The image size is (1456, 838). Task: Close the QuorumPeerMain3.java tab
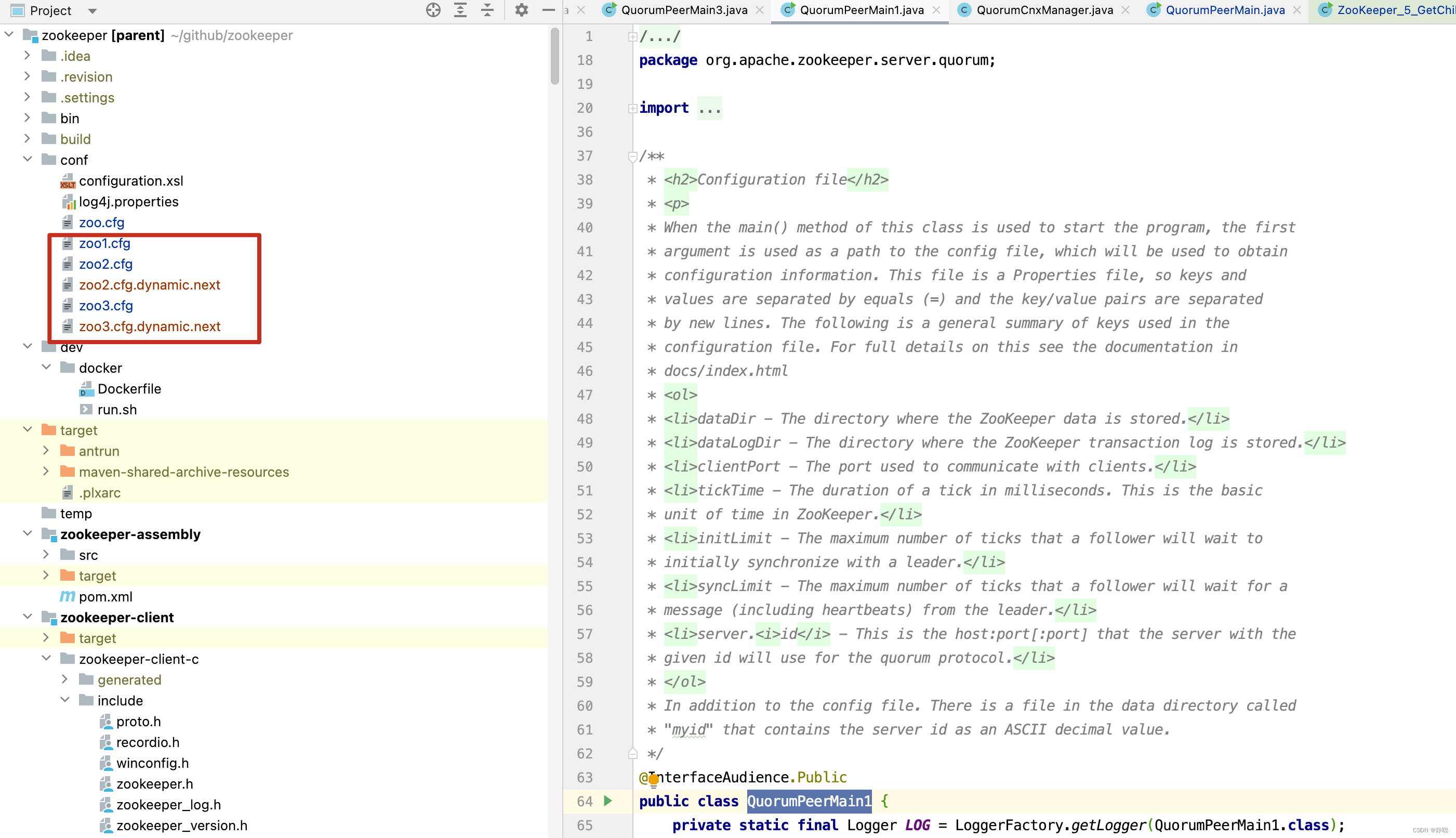tap(759, 10)
